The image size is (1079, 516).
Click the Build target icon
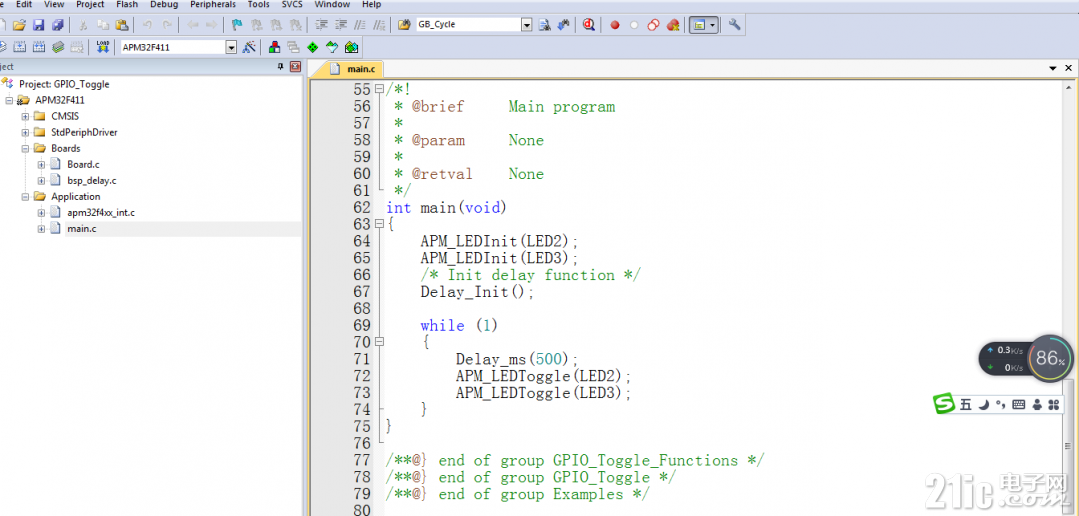pyautogui.click(x=19, y=47)
